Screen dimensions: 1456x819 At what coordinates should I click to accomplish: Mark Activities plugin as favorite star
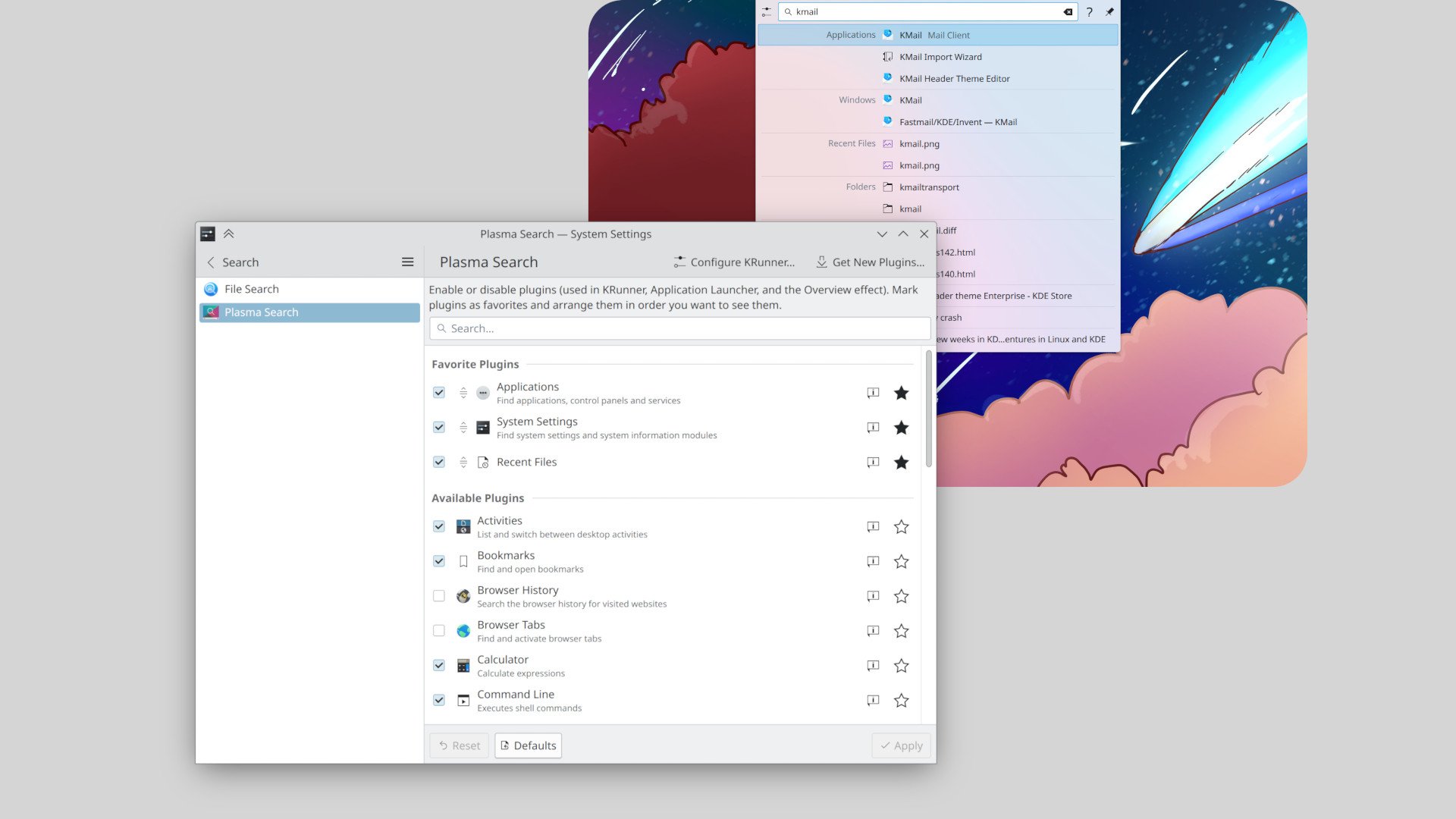click(x=901, y=527)
